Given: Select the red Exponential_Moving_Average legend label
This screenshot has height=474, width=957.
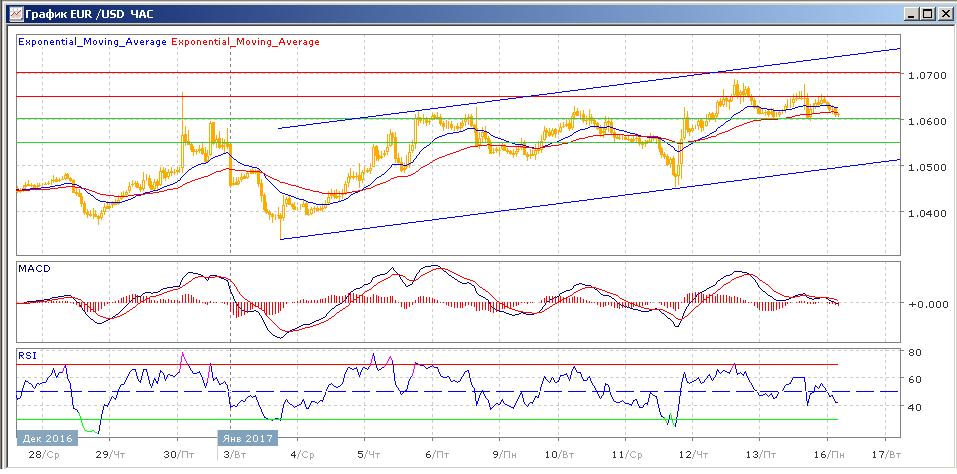Looking at the screenshot, I should [247, 42].
